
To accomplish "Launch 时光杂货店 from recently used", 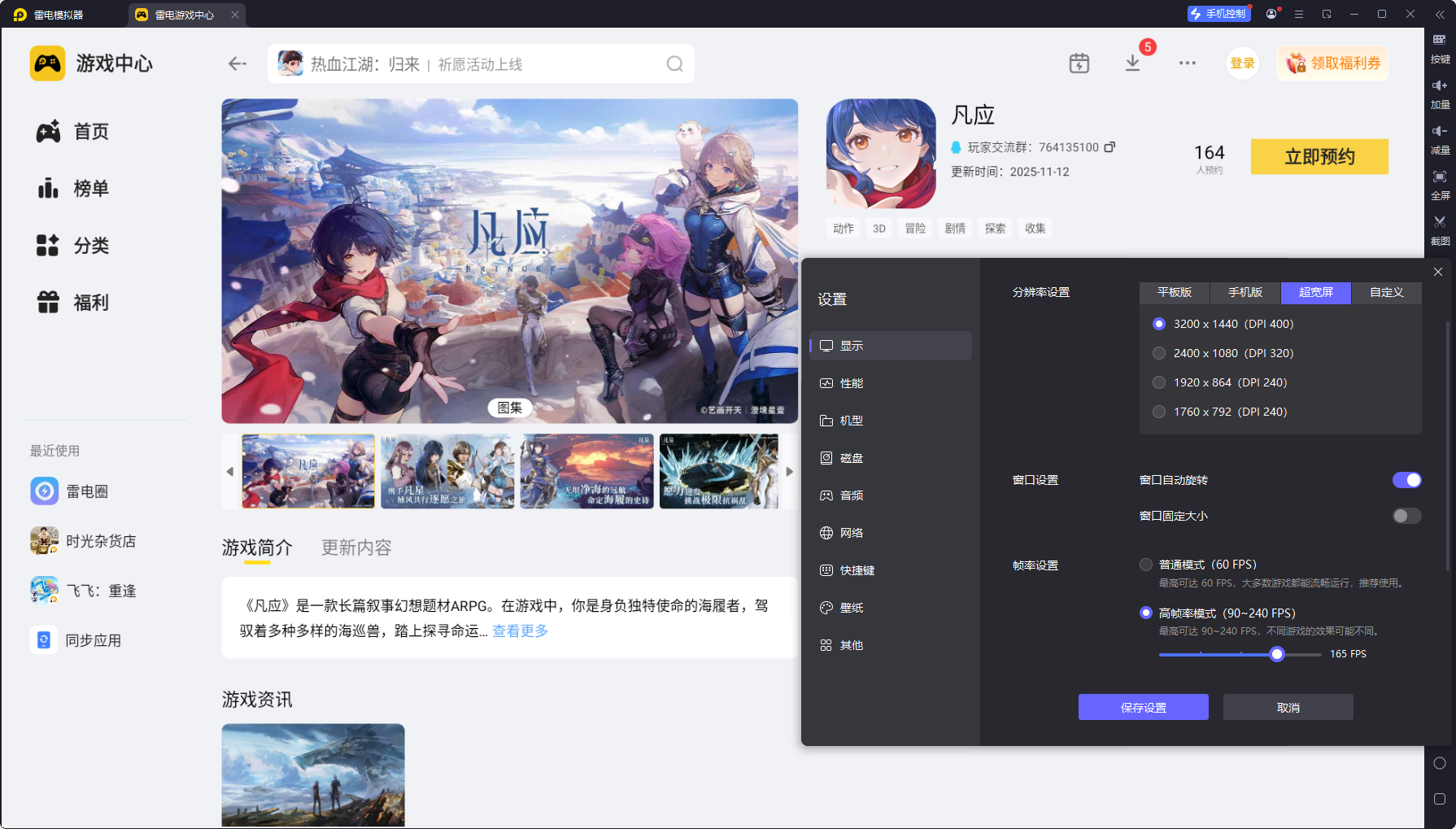I will pos(84,541).
